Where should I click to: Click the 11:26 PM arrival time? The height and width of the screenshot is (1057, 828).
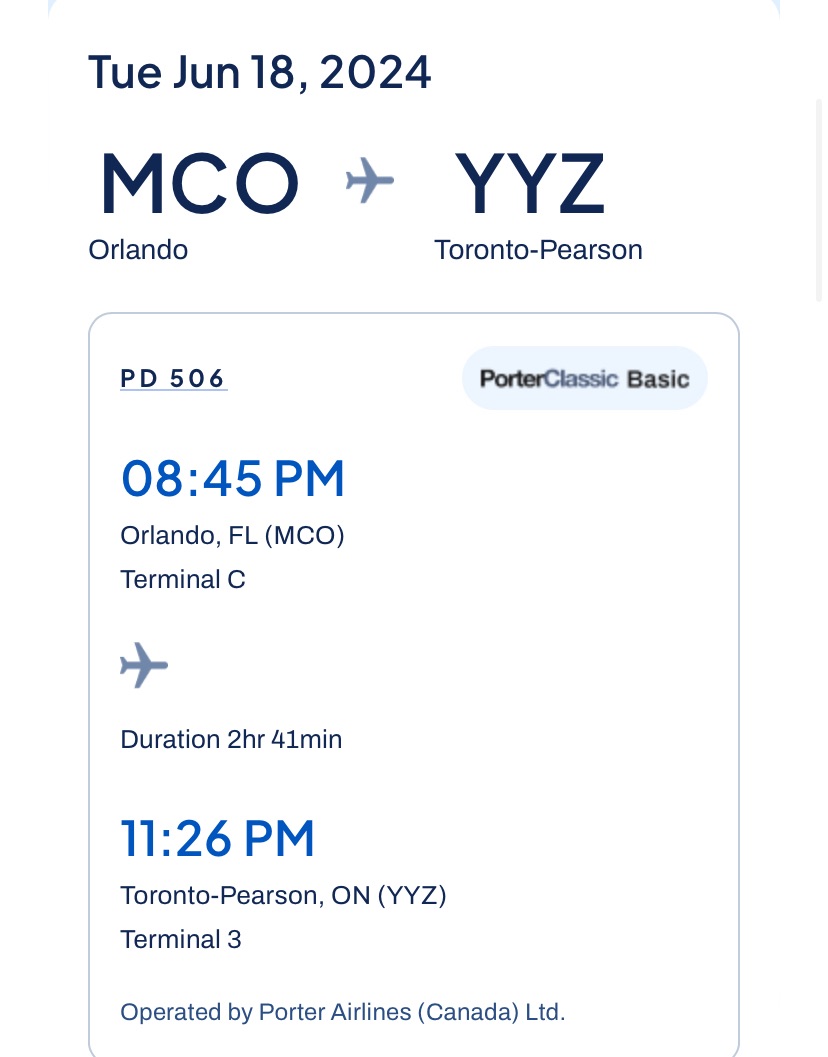point(218,839)
